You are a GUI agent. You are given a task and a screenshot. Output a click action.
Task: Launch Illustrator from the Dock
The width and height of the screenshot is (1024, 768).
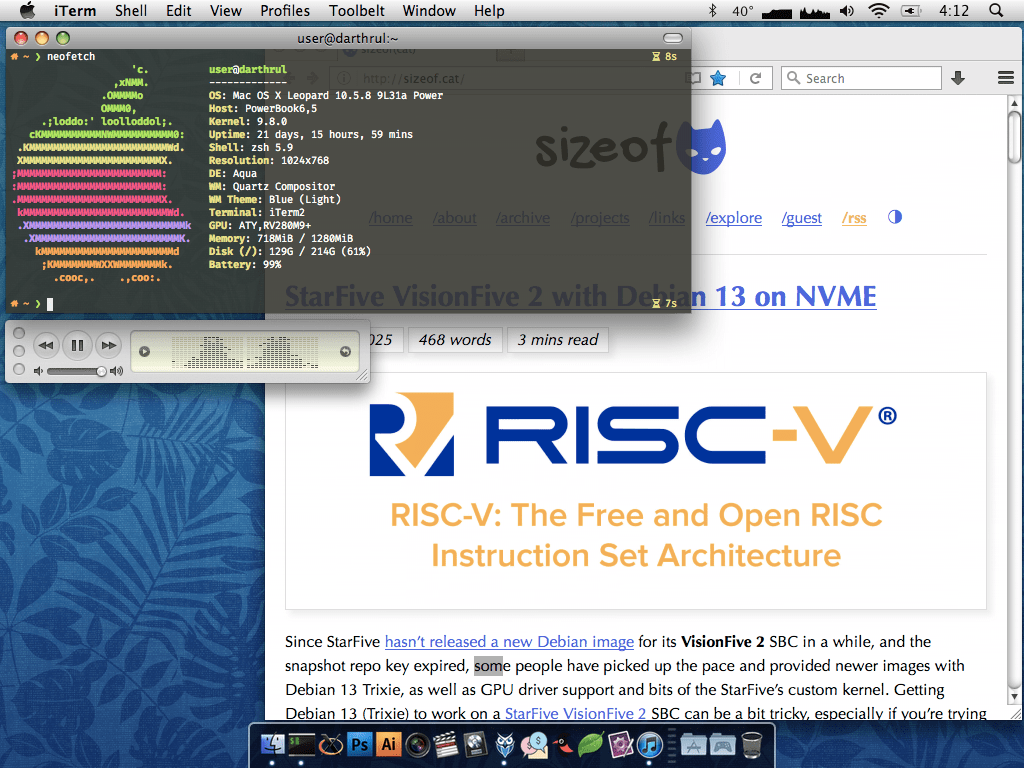pyautogui.click(x=388, y=743)
